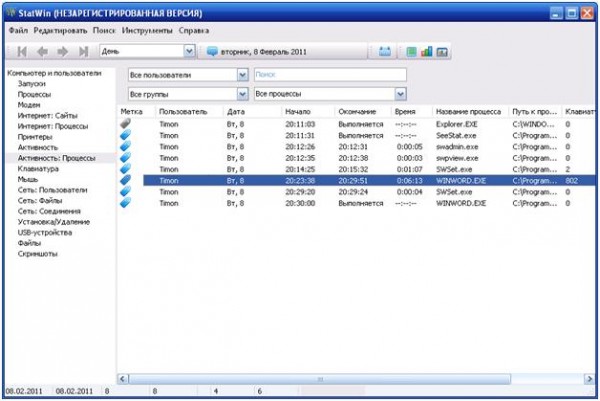
Task: Select Скриншоты in the sidebar
Action: pyautogui.click(x=38, y=254)
